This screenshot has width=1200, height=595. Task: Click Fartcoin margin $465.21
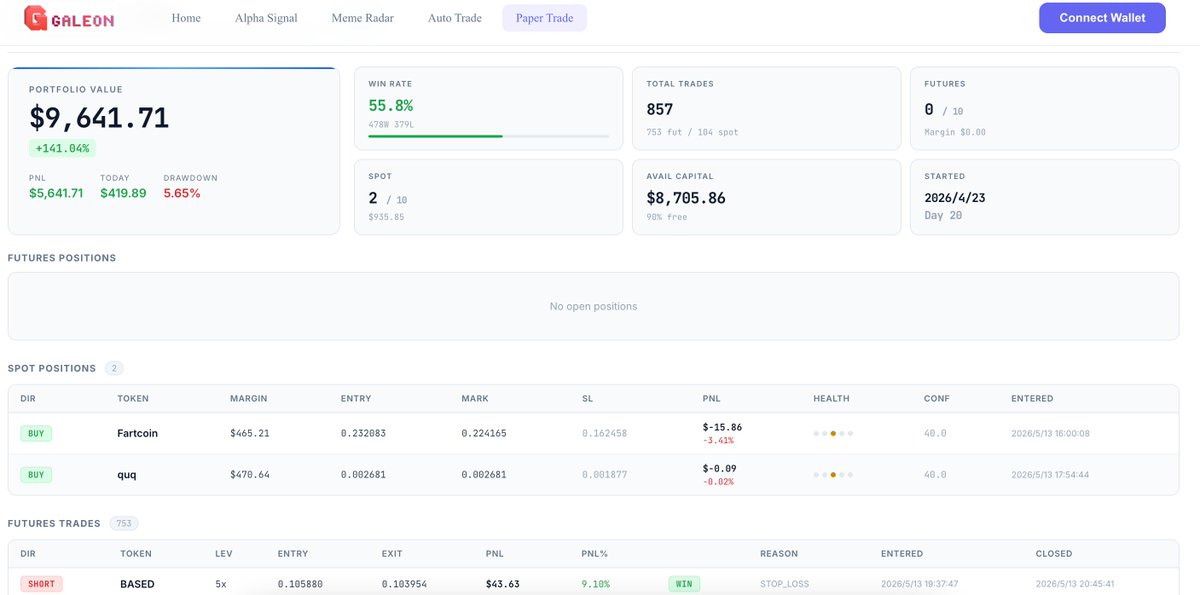click(250, 434)
